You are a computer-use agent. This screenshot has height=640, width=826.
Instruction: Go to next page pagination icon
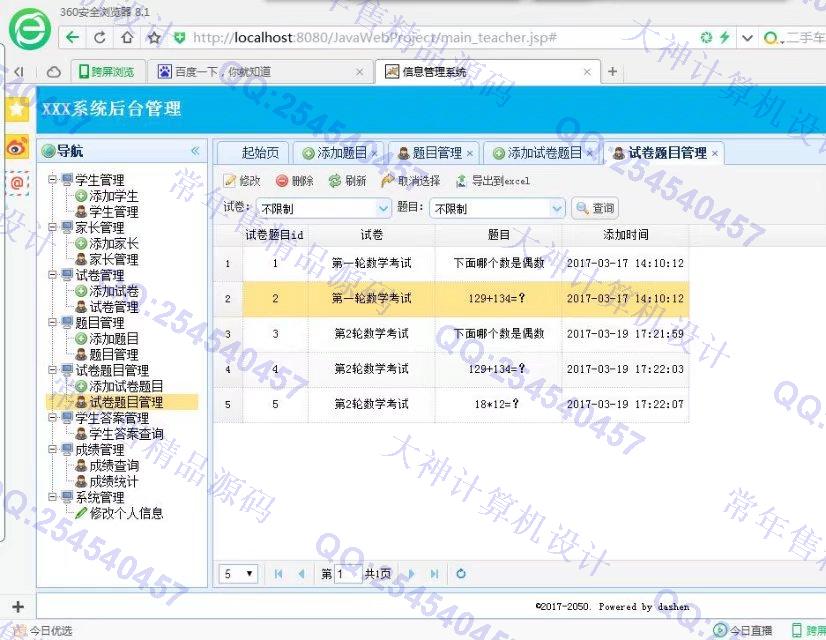[x=411, y=574]
